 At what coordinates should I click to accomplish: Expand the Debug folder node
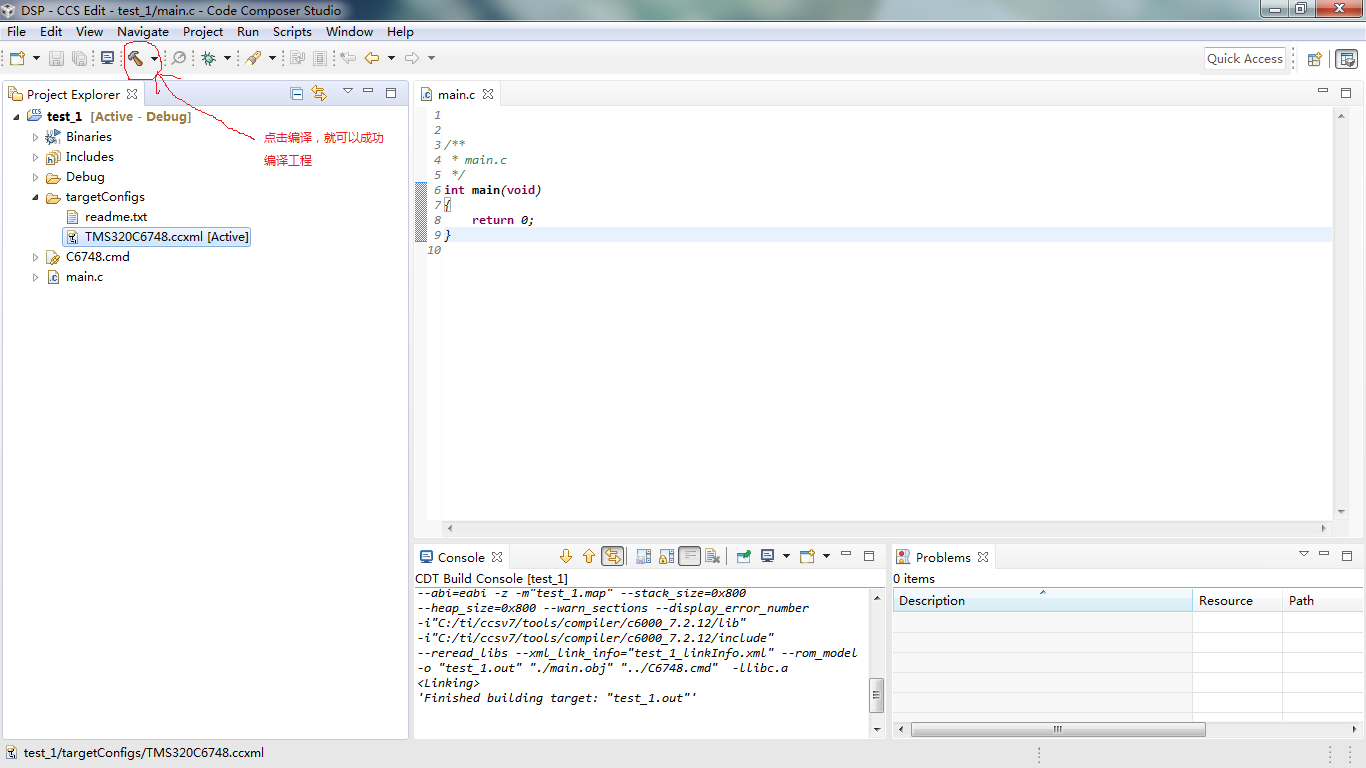35,177
